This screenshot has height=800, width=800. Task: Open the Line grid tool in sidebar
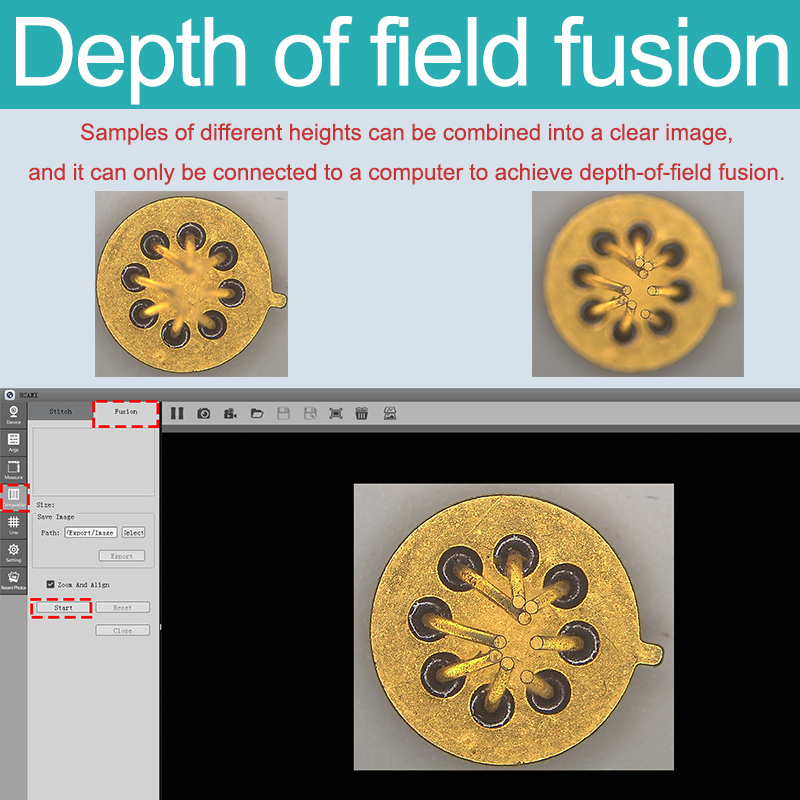pos(13,525)
